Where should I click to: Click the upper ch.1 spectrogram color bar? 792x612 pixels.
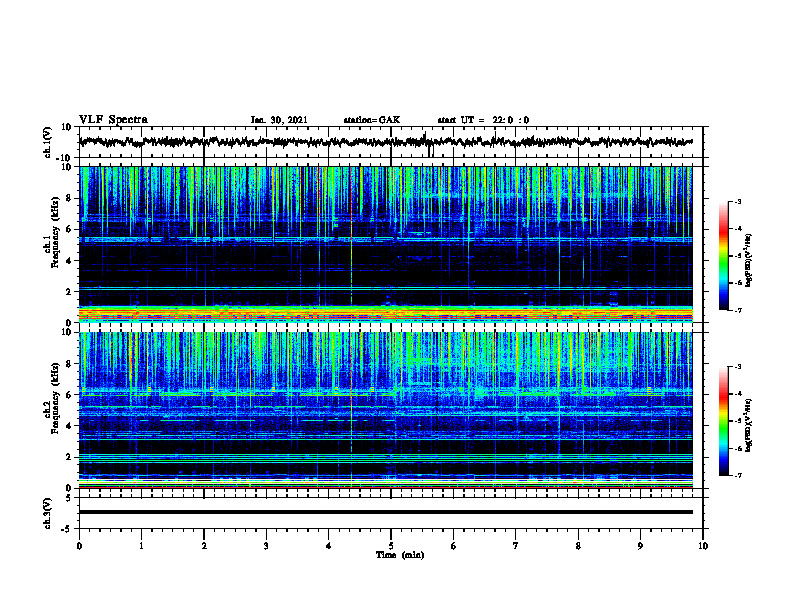click(x=724, y=256)
